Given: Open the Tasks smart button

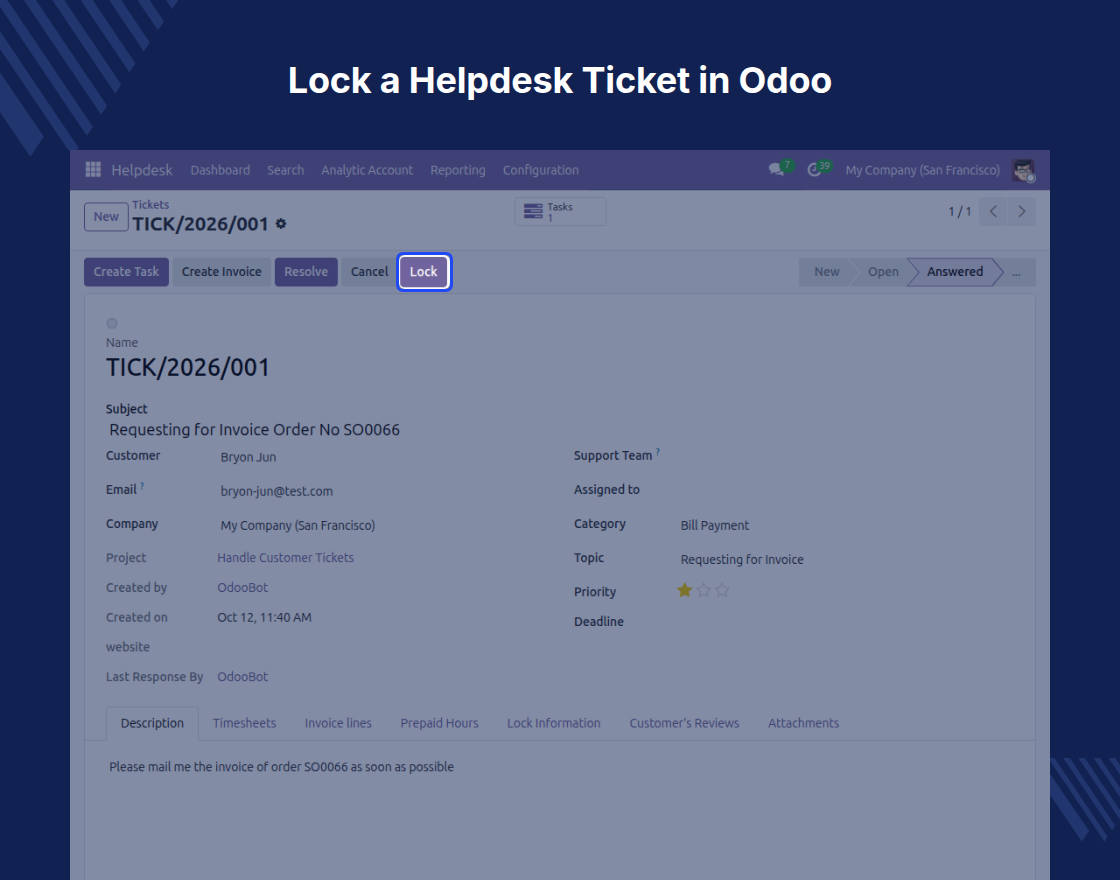Looking at the screenshot, I should pos(560,211).
